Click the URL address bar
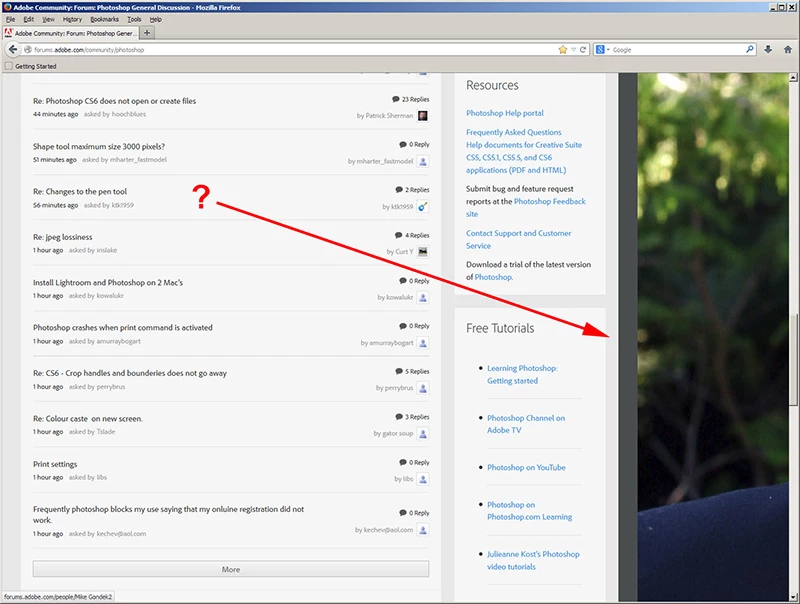This screenshot has width=800, height=604. (x=290, y=49)
